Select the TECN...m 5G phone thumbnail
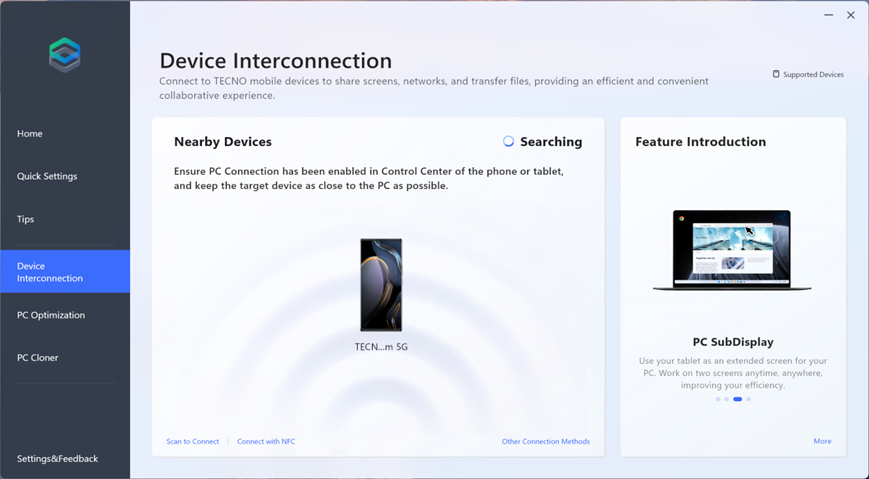The height and width of the screenshot is (479, 869). [x=381, y=285]
